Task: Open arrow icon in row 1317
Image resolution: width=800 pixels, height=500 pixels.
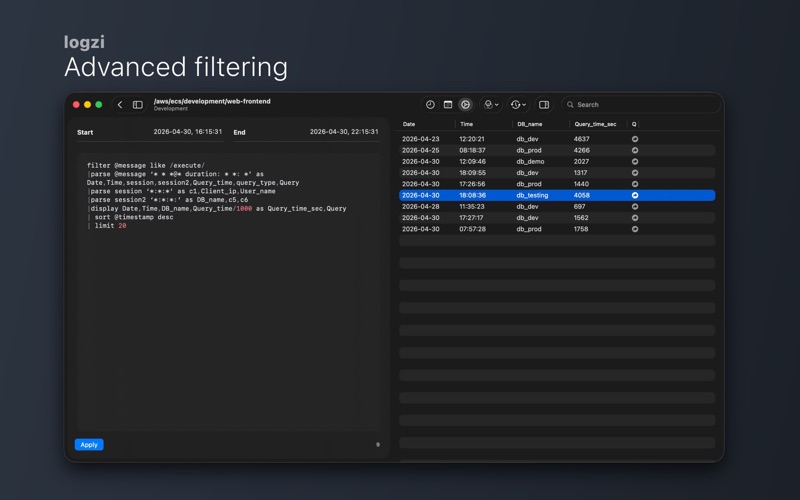Action: point(635,173)
